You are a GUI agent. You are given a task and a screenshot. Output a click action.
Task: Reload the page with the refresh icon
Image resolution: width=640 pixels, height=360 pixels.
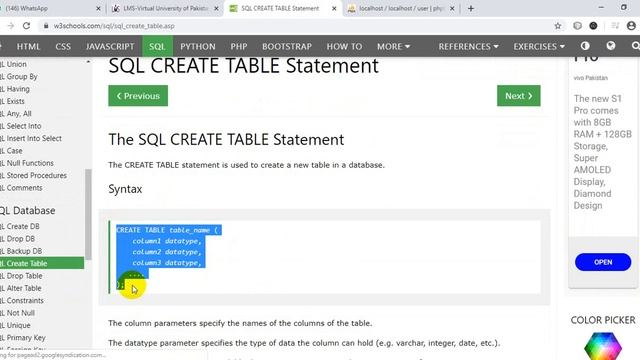[x=27, y=26]
